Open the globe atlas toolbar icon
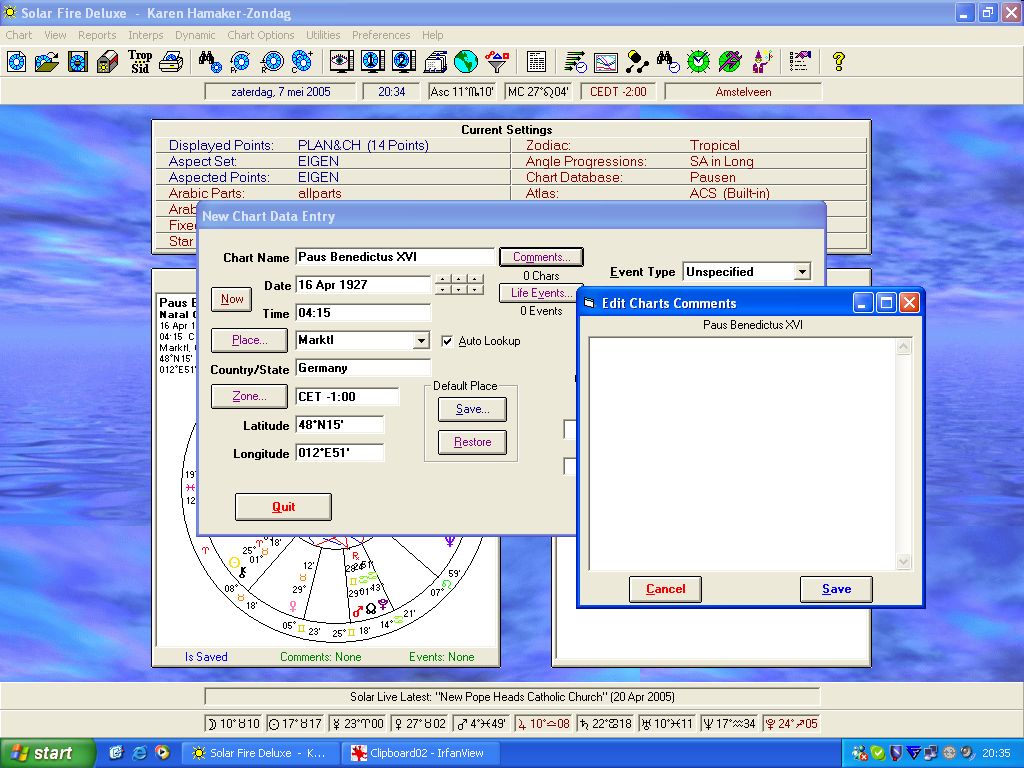 tap(466, 62)
